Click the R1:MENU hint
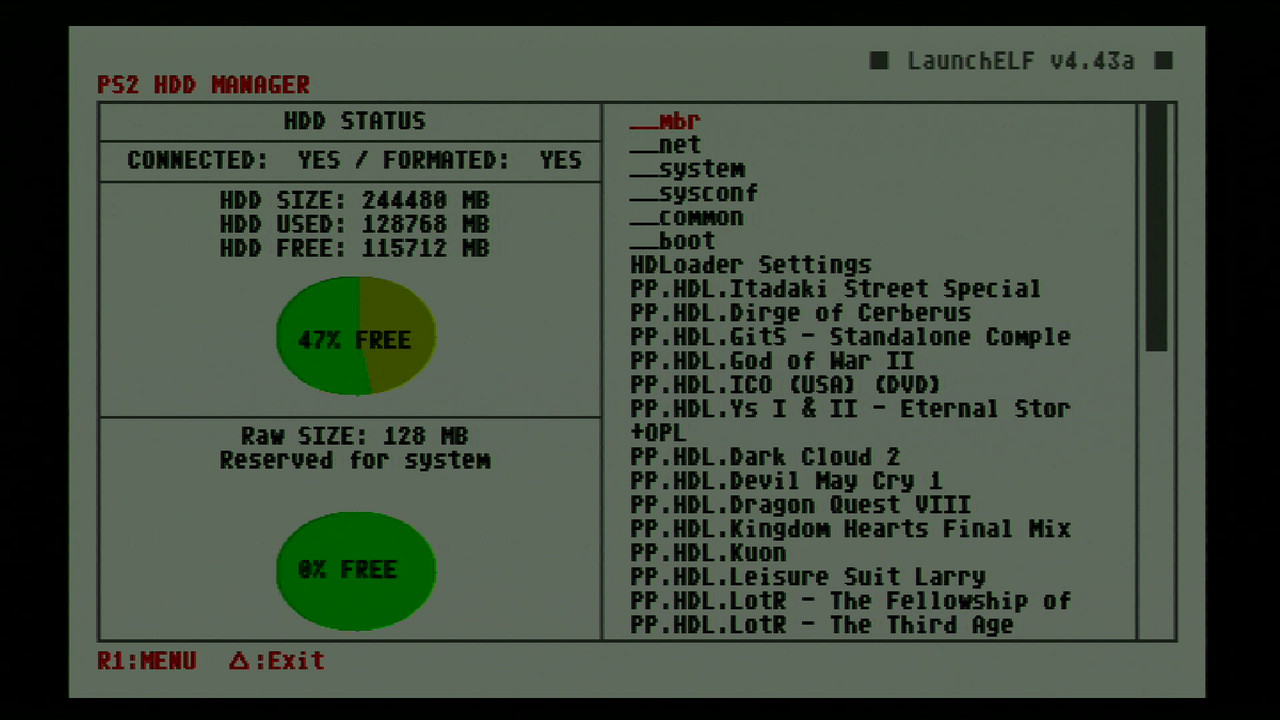Image resolution: width=1280 pixels, height=720 pixels. click(x=146, y=661)
